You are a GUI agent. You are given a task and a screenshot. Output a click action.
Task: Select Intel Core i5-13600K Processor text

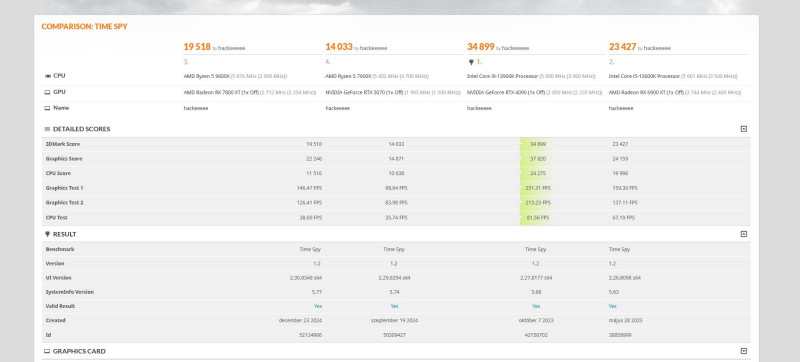tap(644, 76)
